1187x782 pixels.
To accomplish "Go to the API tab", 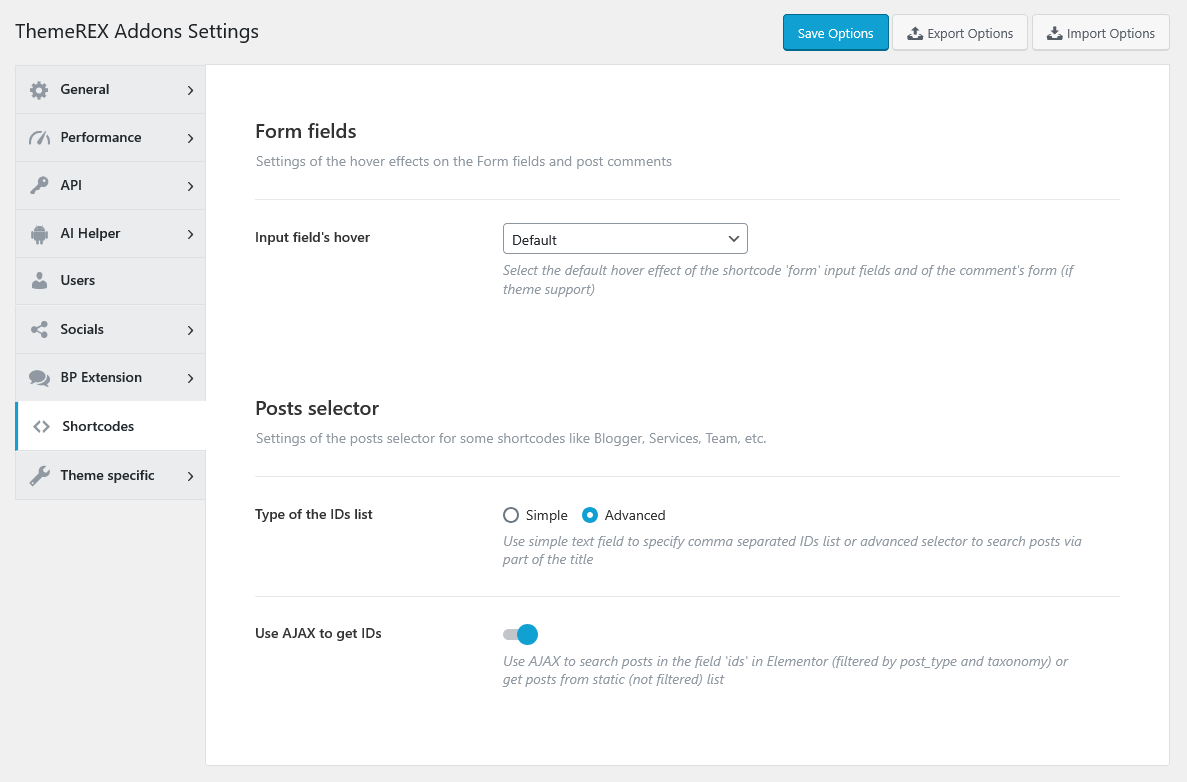I will [111, 185].
